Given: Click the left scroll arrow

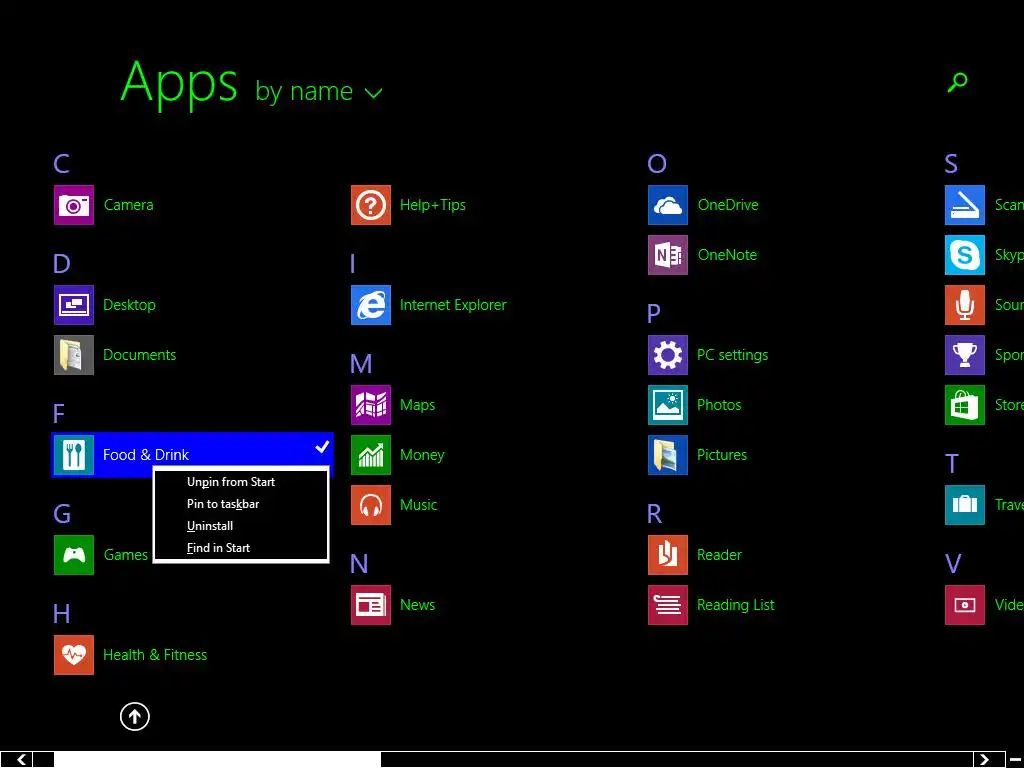Looking at the screenshot, I should (x=22, y=760).
